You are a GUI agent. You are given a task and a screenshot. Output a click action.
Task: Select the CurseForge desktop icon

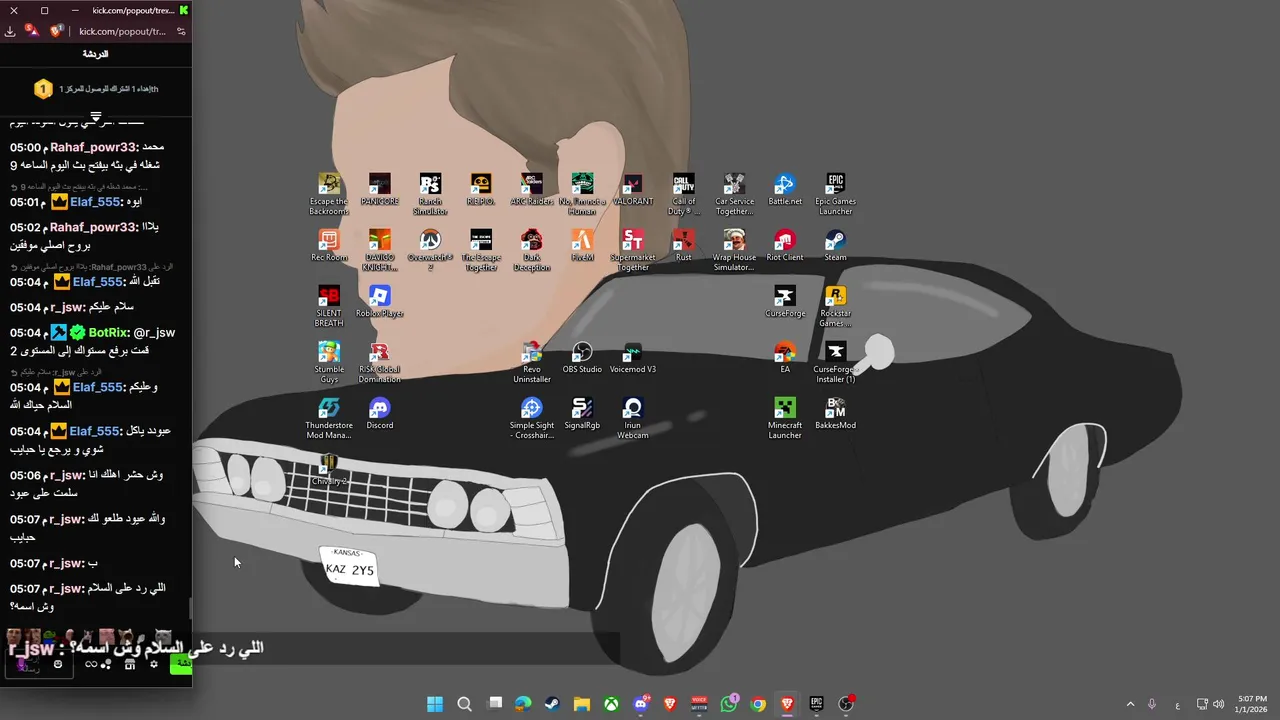click(x=785, y=302)
